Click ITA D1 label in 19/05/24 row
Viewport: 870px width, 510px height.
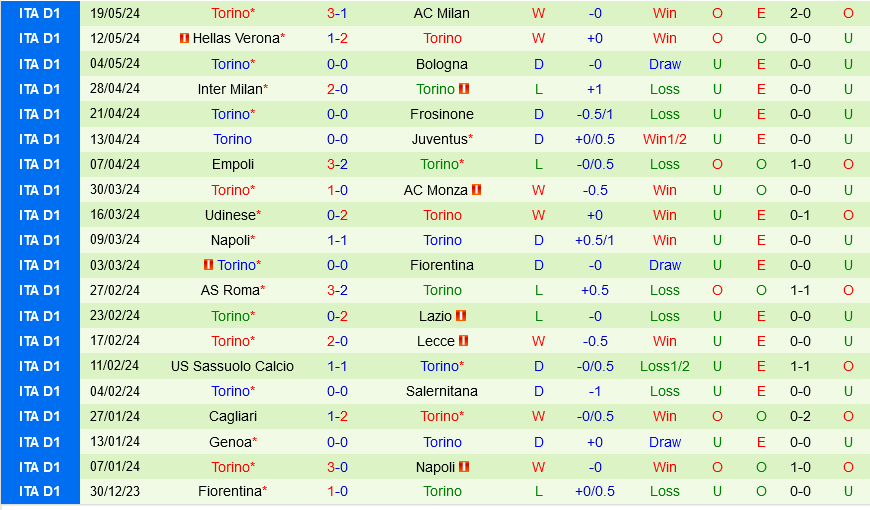pos(40,14)
